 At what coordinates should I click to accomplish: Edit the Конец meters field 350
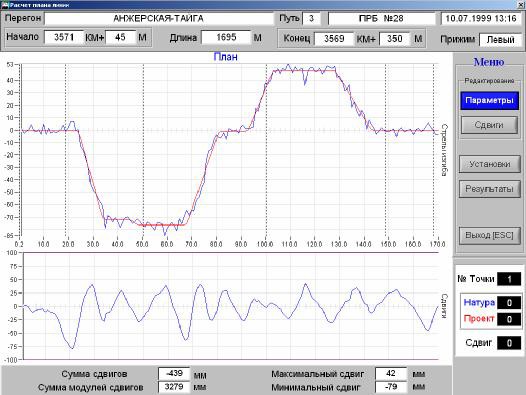click(x=394, y=39)
